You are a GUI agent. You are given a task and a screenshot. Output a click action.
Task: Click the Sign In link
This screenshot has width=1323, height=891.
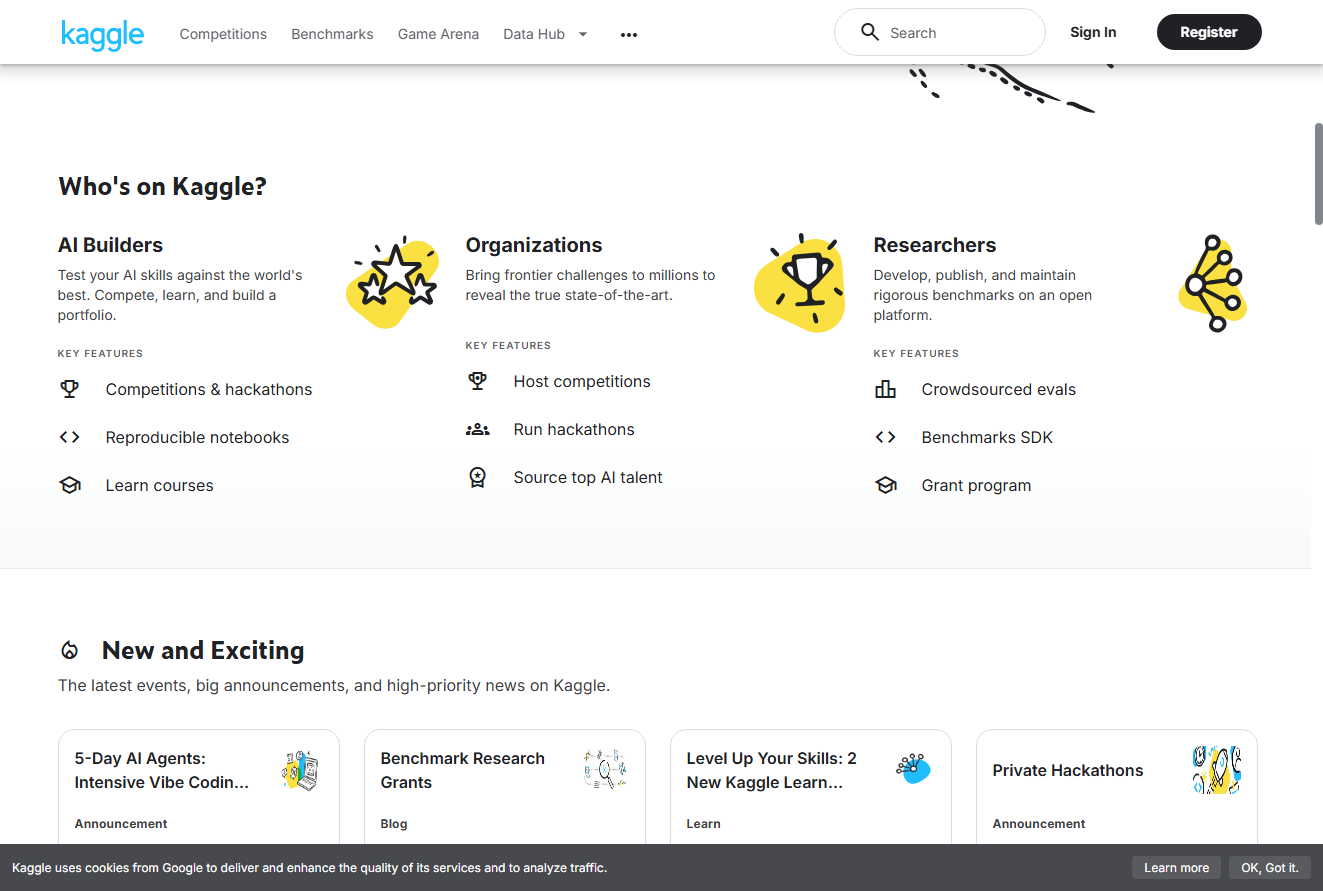[1093, 32]
